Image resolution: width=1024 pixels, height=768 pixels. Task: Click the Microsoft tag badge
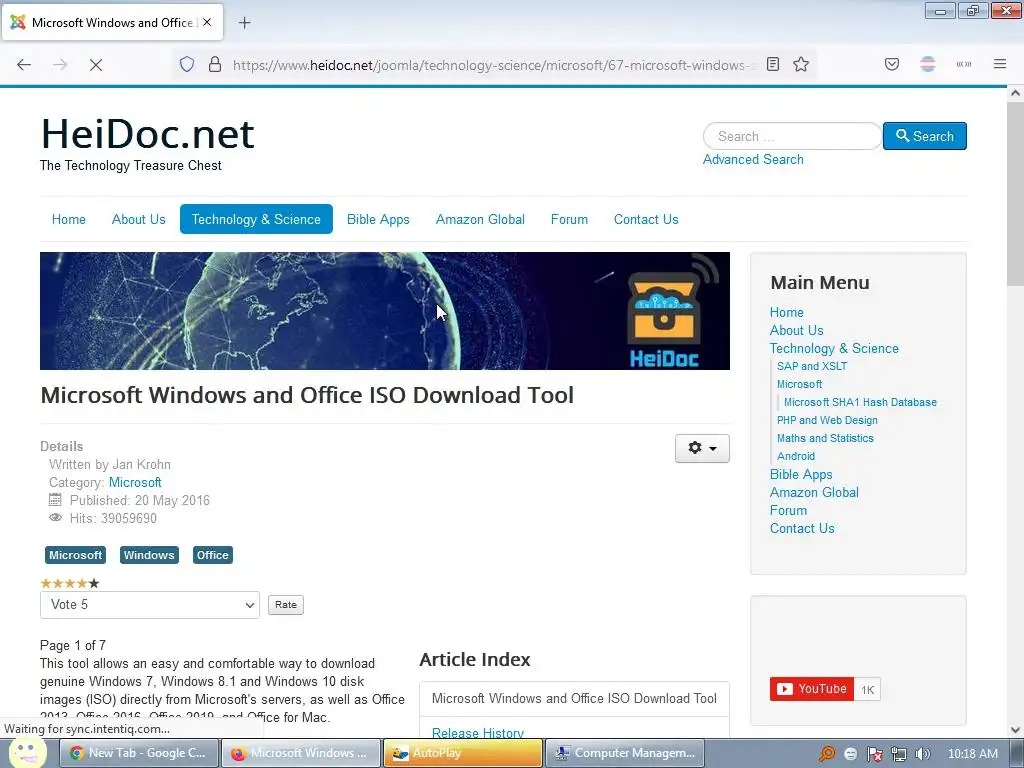click(x=75, y=555)
